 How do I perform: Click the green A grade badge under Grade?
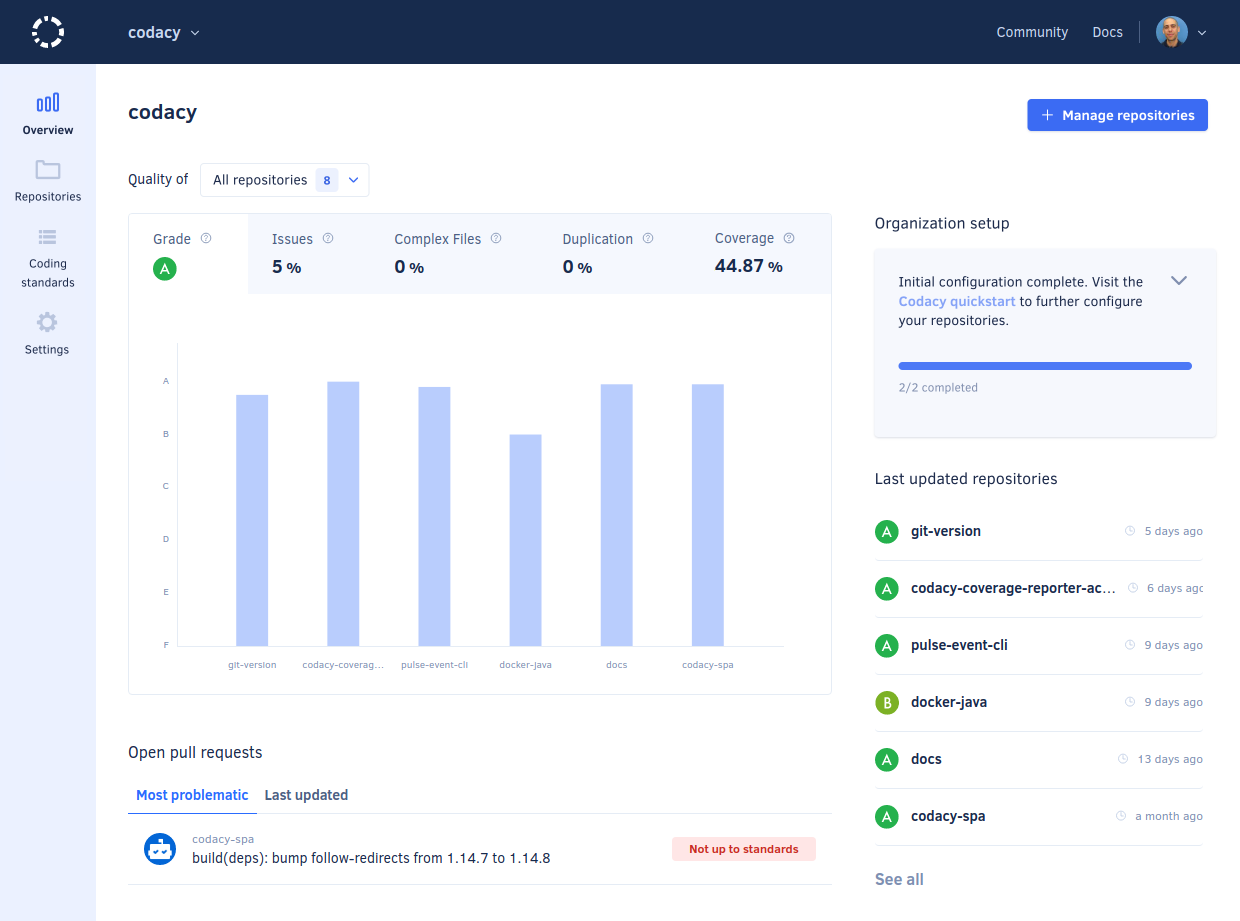pos(165,268)
